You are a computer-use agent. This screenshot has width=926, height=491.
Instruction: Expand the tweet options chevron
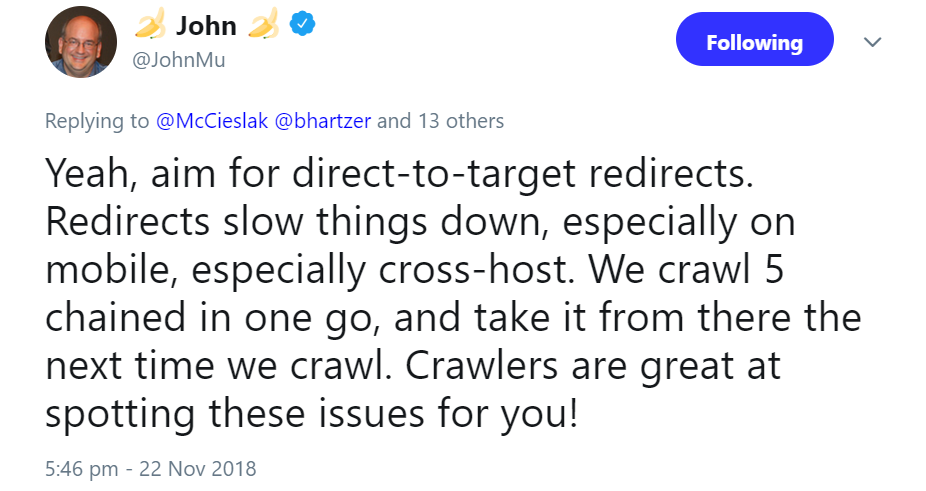(872, 43)
